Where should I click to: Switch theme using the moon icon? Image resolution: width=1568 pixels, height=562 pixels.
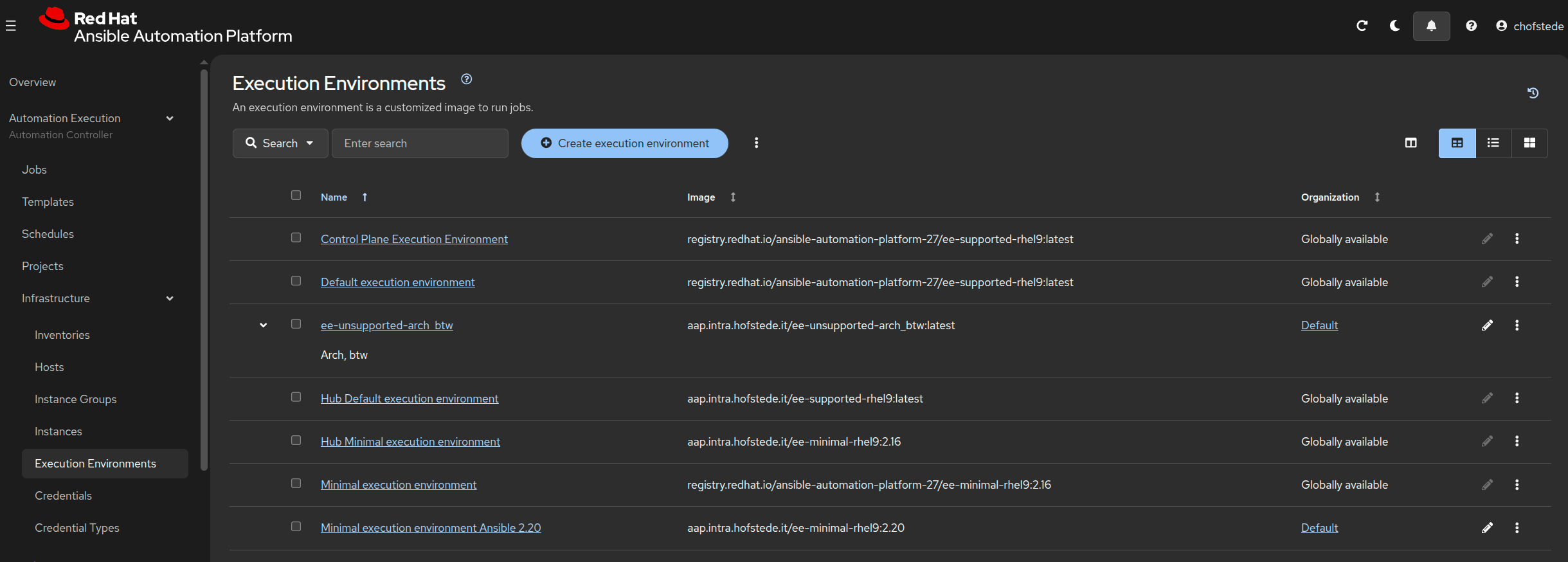point(1394,26)
